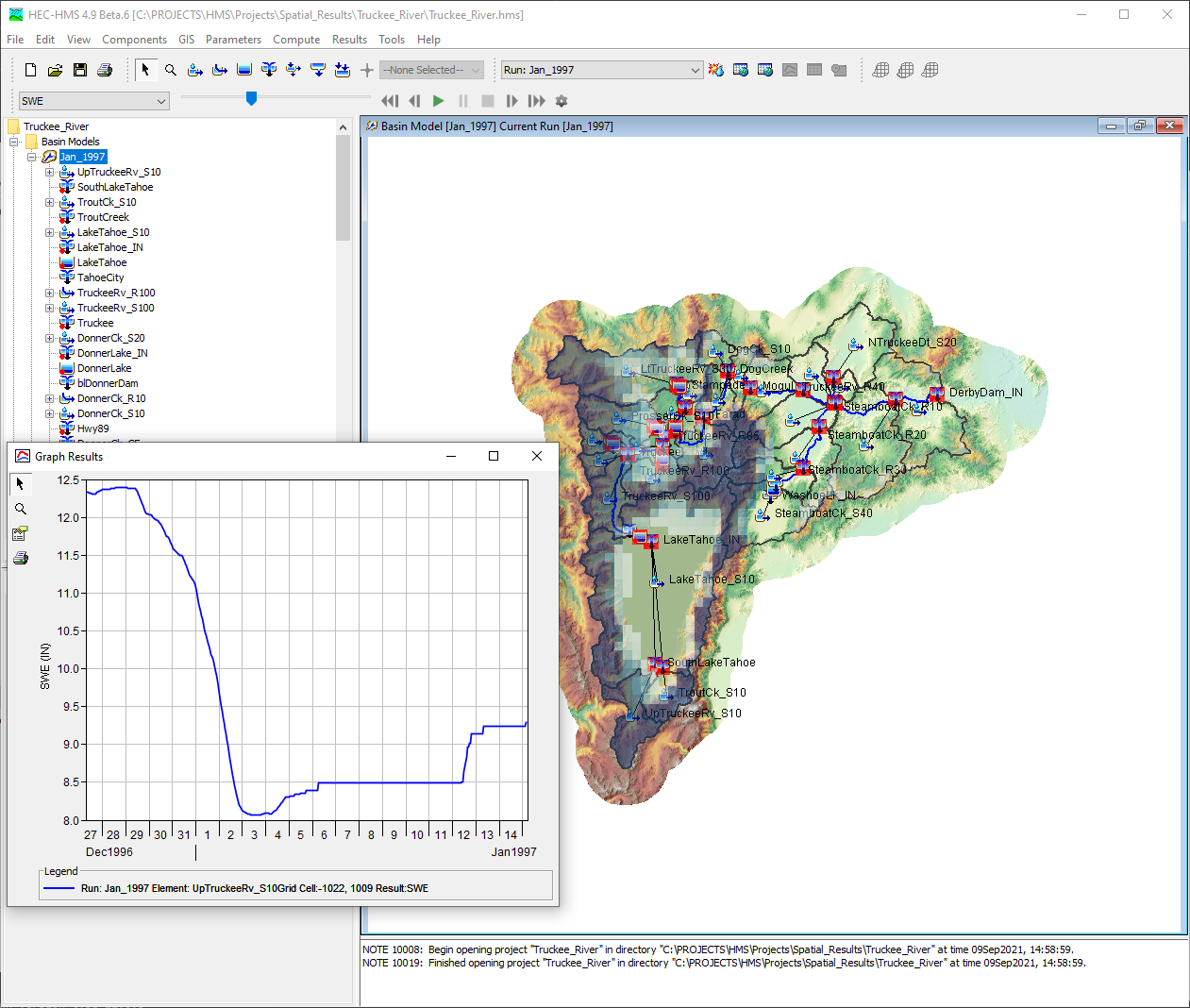Click the greyed-out summary table icon
1190x1008 pixels.
(x=814, y=70)
